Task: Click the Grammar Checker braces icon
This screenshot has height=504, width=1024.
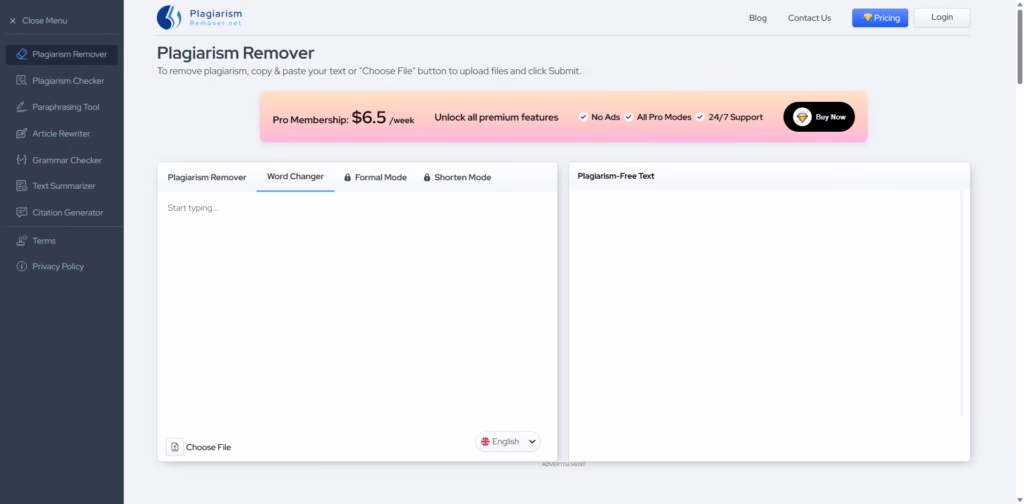Action: pos(22,160)
